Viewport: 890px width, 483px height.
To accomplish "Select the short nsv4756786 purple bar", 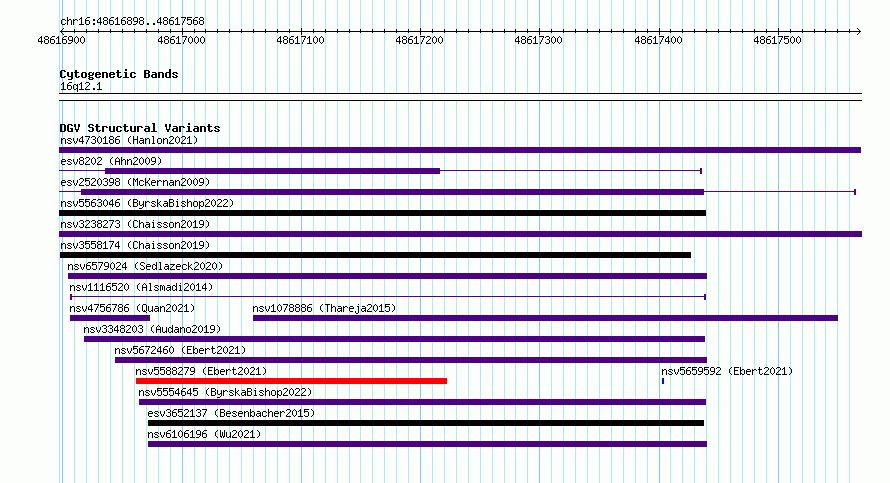I will pos(110,318).
